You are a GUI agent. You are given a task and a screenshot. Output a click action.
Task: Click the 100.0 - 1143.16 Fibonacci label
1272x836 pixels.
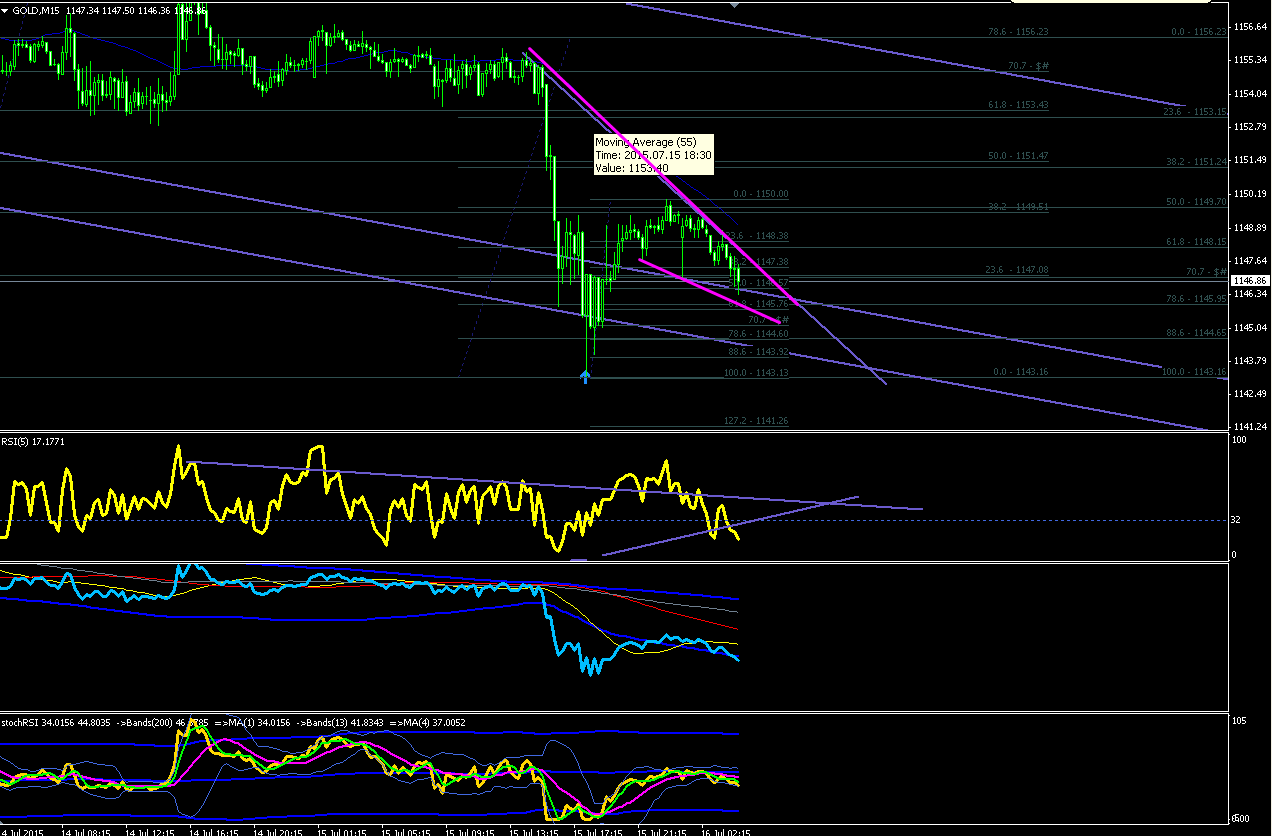click(1196, 371)
